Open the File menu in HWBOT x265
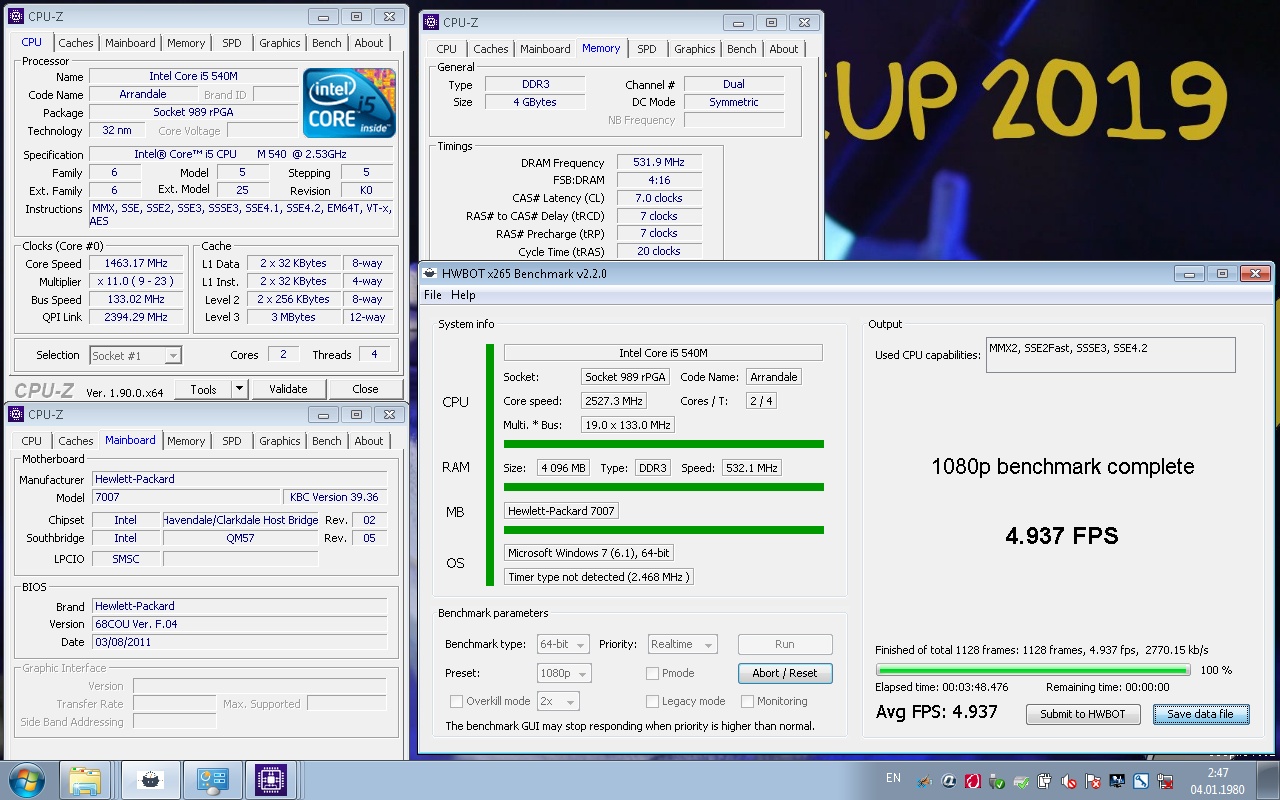This screenshot has height=800, width=1280. (x=433, y=295)
